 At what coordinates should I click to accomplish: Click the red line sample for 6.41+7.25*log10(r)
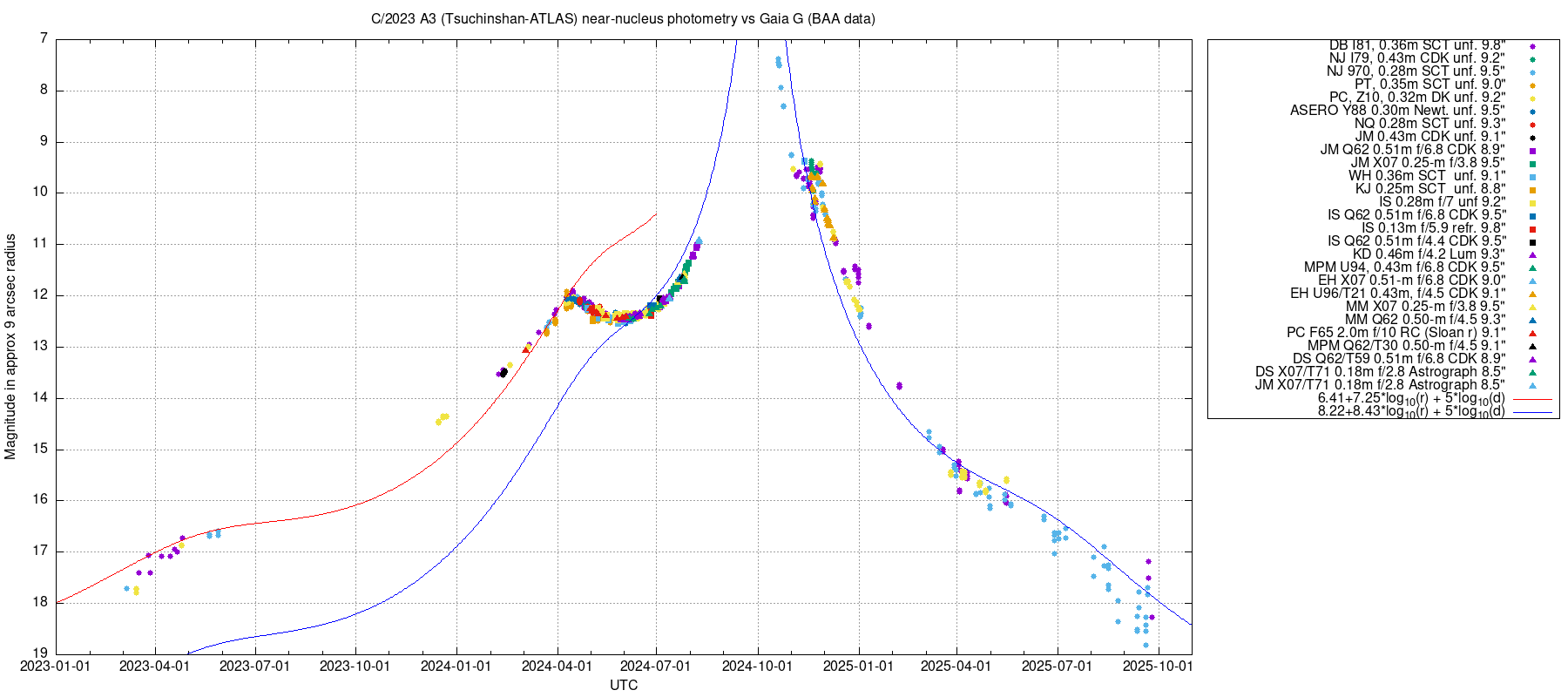1532,399
